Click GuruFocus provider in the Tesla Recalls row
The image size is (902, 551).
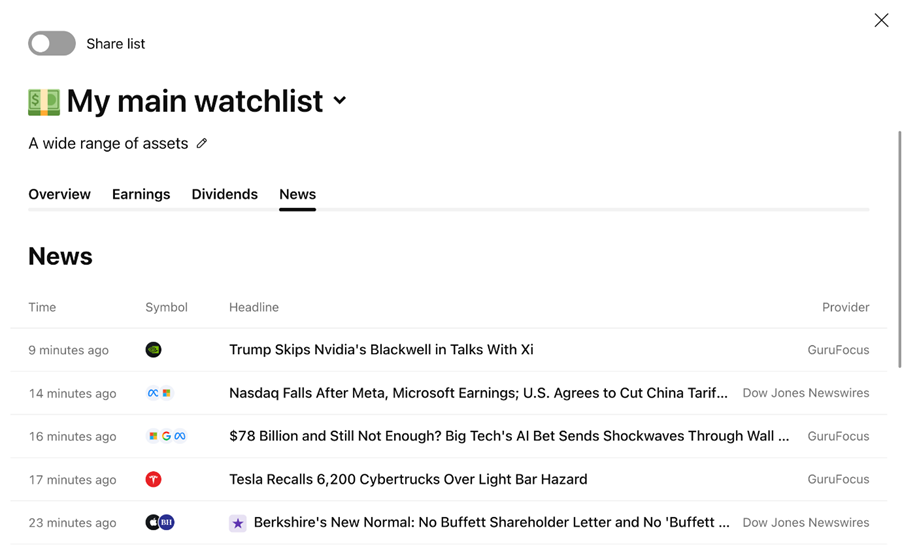[838, 479]
